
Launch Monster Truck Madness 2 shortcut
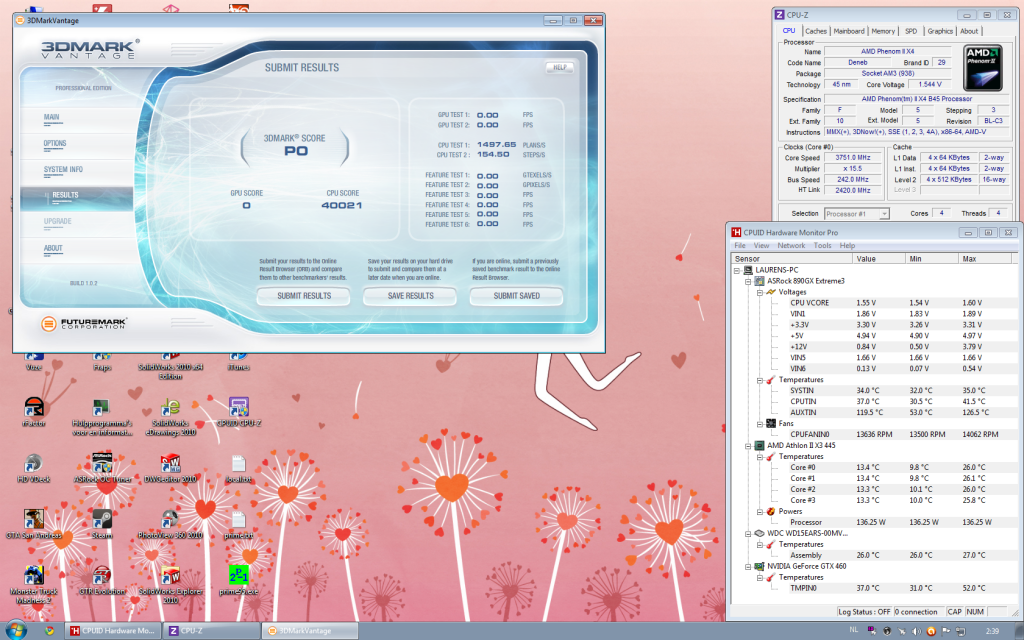tap(33, 584)
